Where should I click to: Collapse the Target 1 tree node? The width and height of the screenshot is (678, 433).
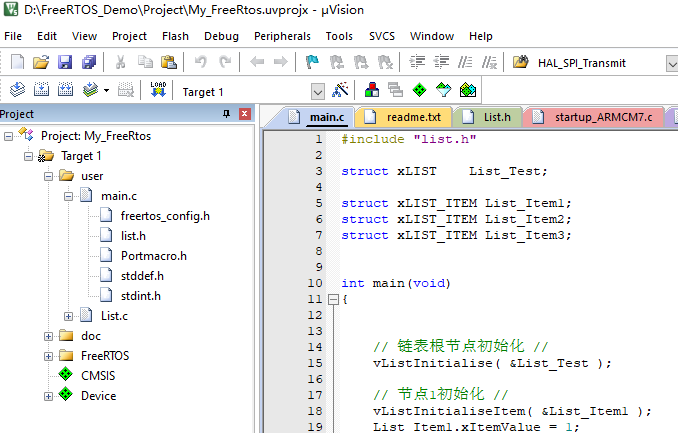pyautogui.click(x=28, y=156)
